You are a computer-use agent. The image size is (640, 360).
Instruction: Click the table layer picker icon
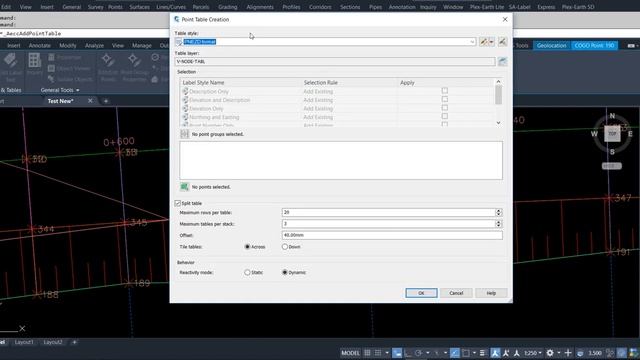502,61
